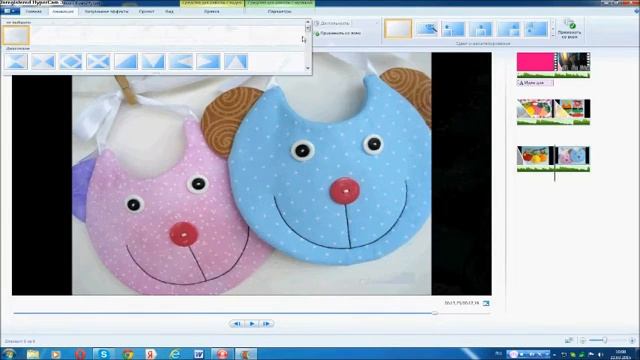Choose the diagonal wipe transition
Screen dimensions: 640x360
pyautogui.click(x=126, y=62)
